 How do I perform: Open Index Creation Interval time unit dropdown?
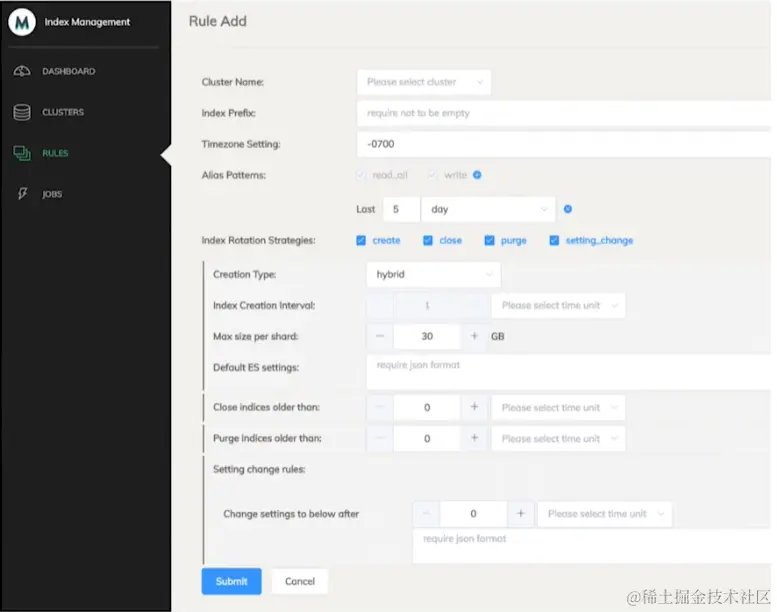(x=558, y=306)
